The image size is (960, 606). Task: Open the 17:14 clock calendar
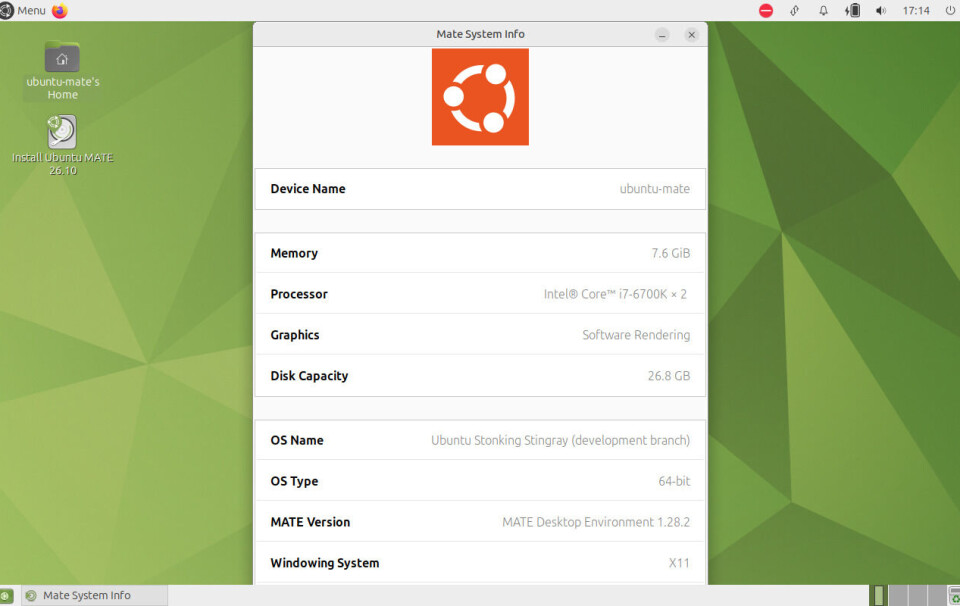click(x=916, y=10)
